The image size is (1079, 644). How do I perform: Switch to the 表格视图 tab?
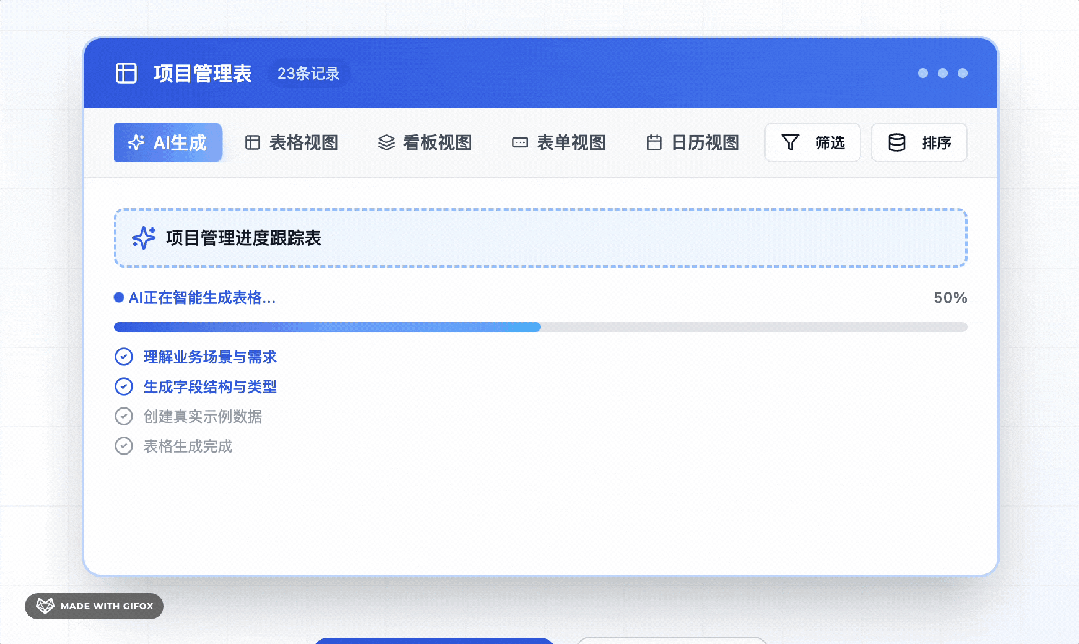(x=290, y=142)
